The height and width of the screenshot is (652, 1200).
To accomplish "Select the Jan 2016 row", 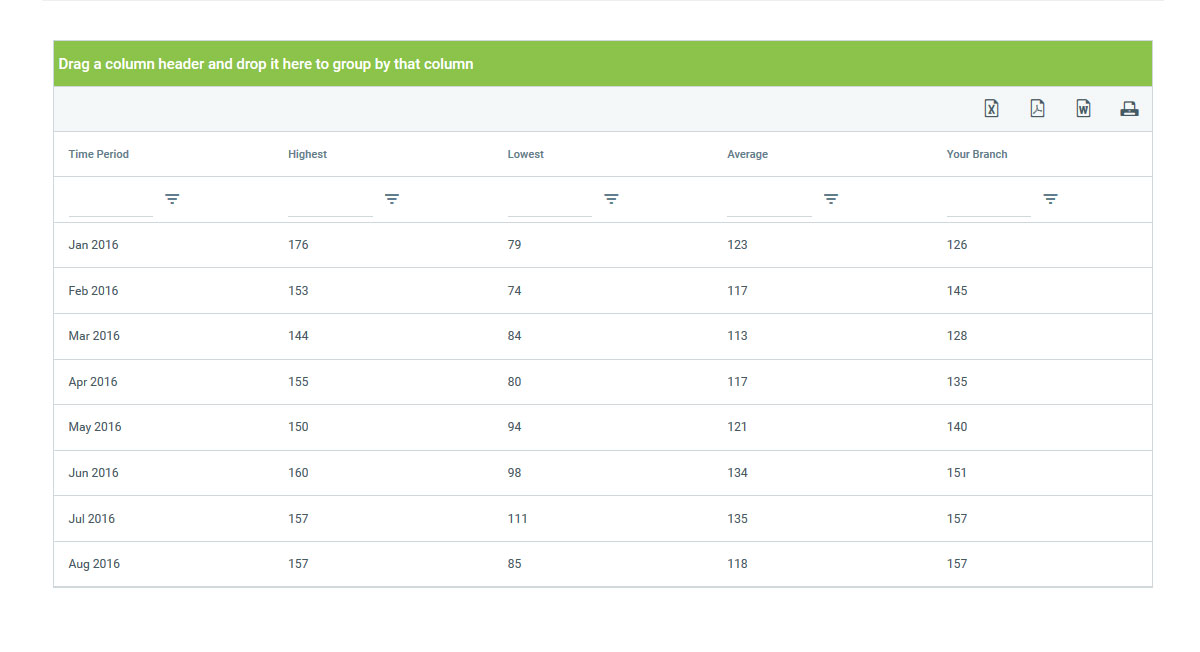I will (x=93, y=245).
